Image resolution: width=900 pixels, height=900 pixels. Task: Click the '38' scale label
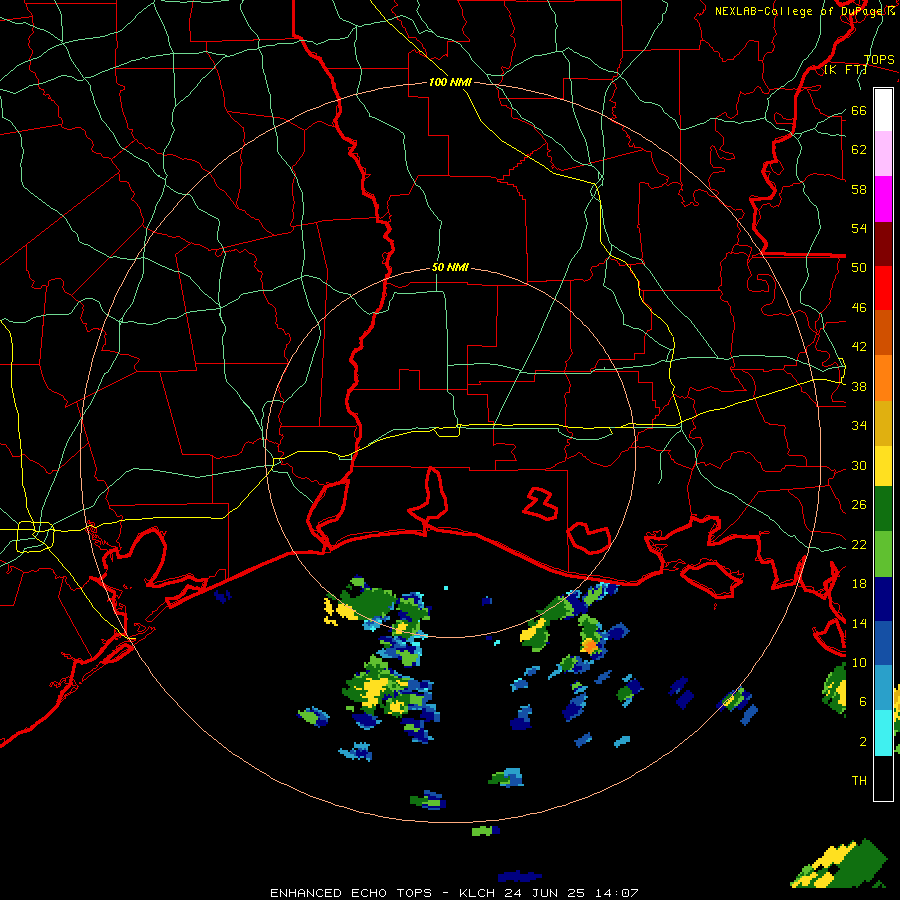[859, 386]
